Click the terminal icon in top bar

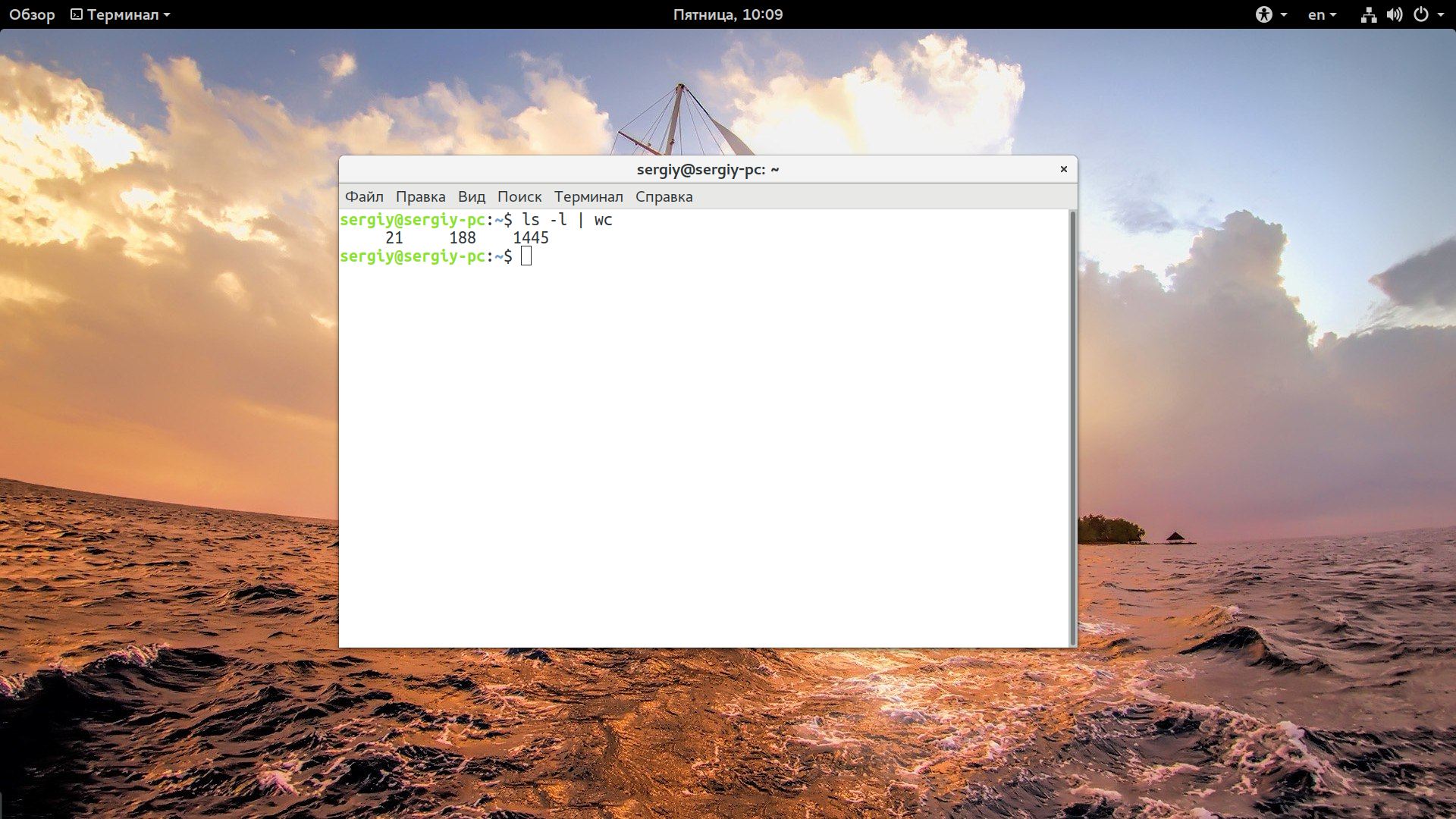click(77, 14)
